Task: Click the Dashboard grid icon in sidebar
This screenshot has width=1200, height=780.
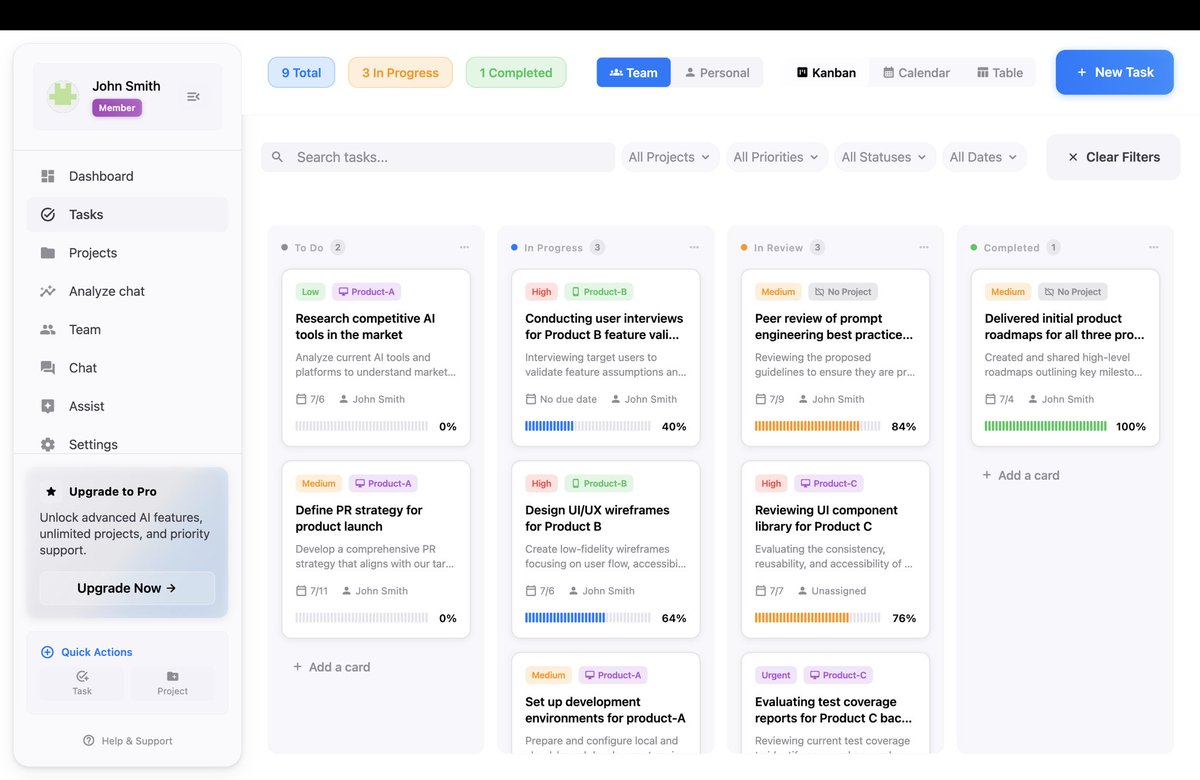Action: click(x=48, y=176)
